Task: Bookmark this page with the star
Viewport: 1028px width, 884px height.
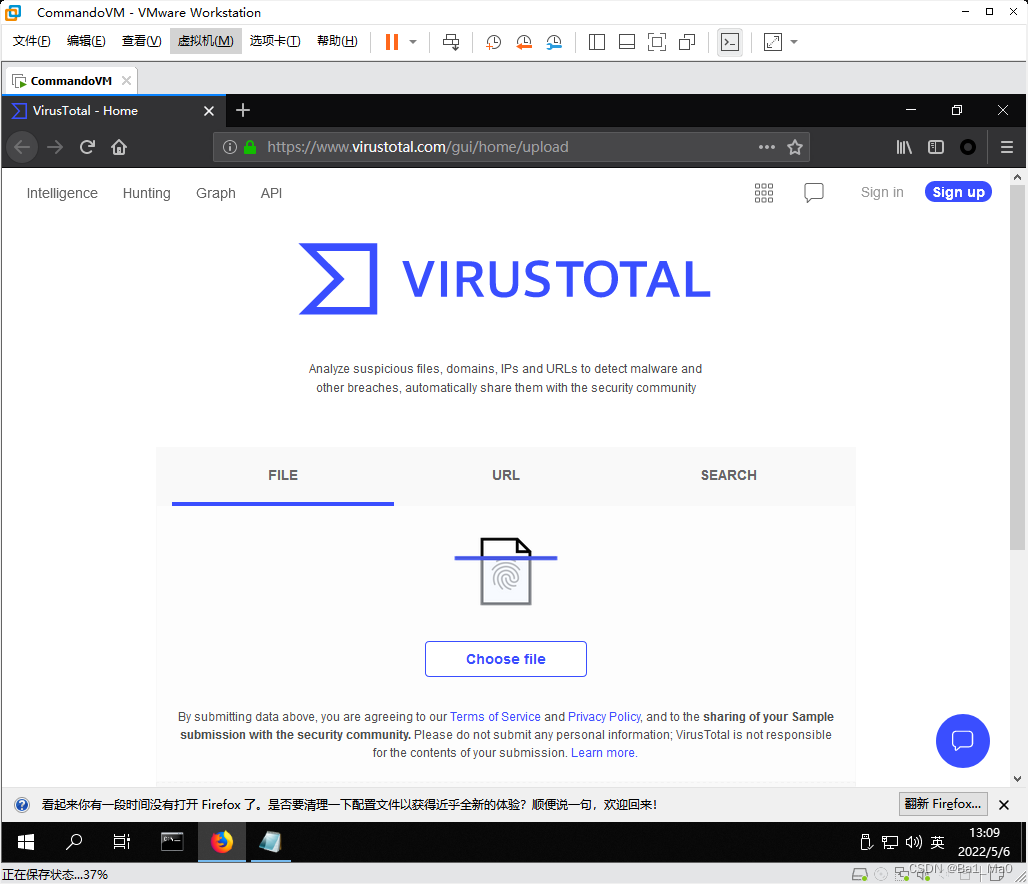Action: (795, 147)
